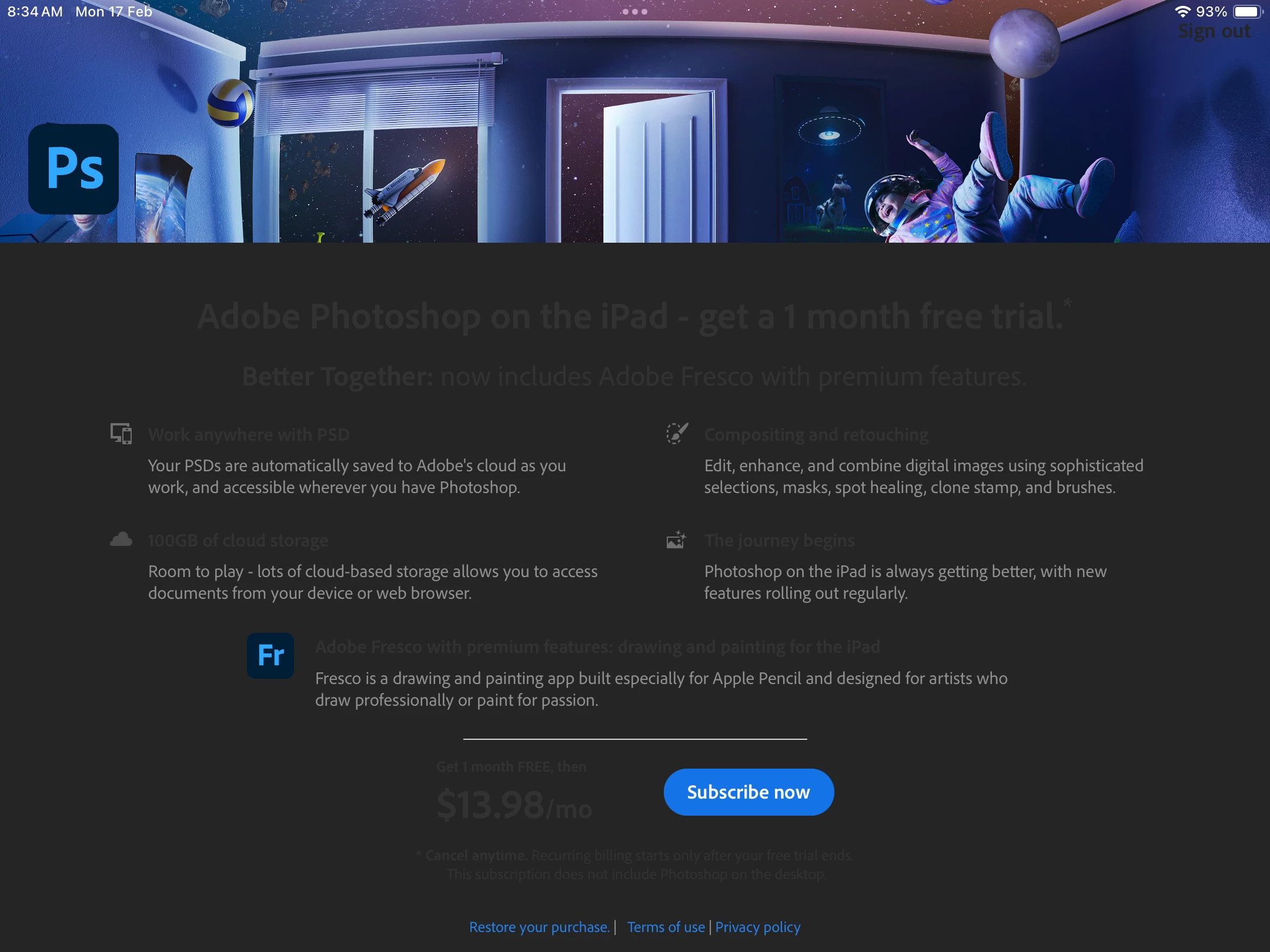Image resolution: width=1270 pixels, height=952 pixels.
Task: Click the journey begins sparkle image icon
Action: click(x=676, y=539)
